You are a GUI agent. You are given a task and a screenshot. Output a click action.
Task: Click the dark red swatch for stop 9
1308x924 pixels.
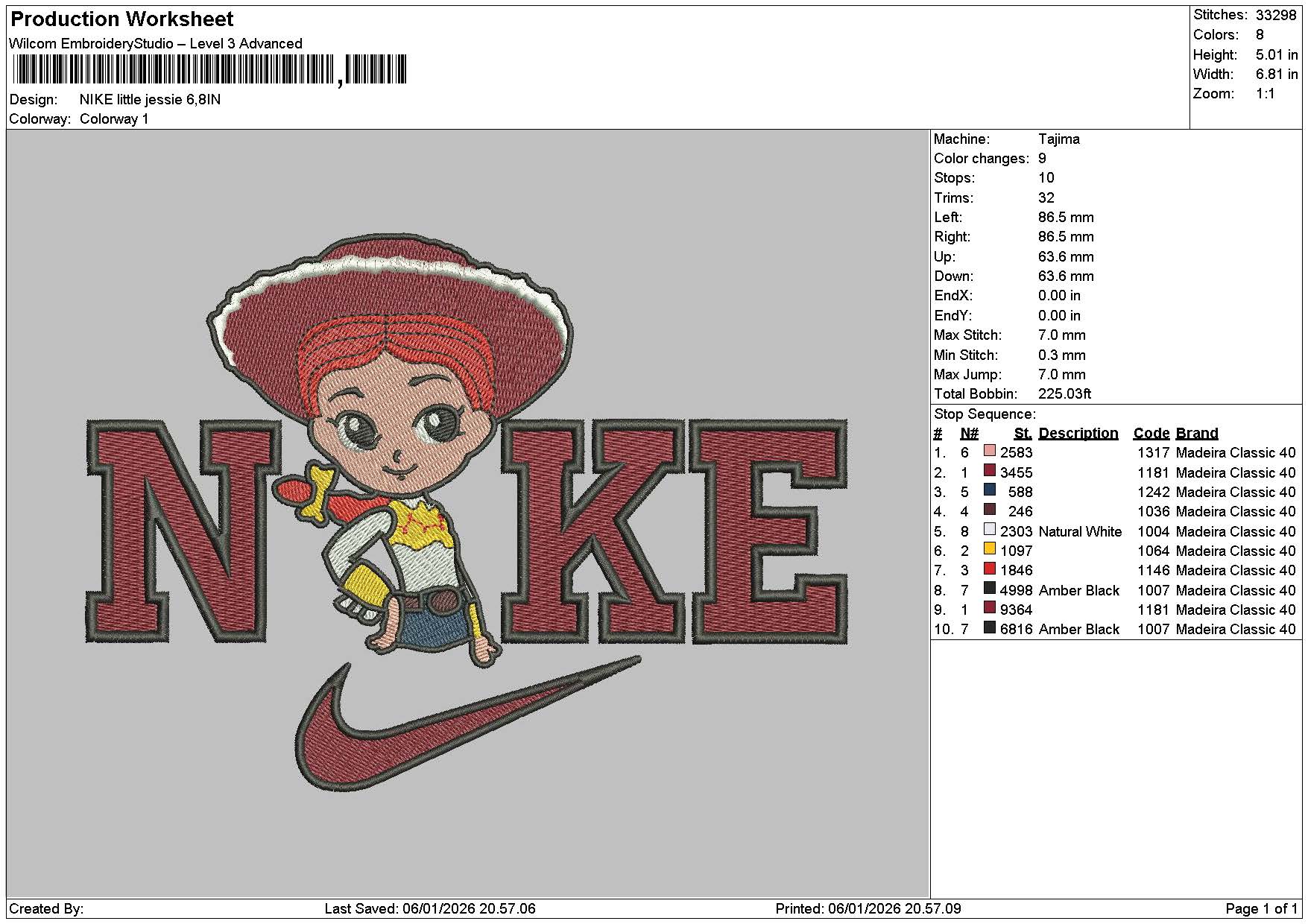990,607
